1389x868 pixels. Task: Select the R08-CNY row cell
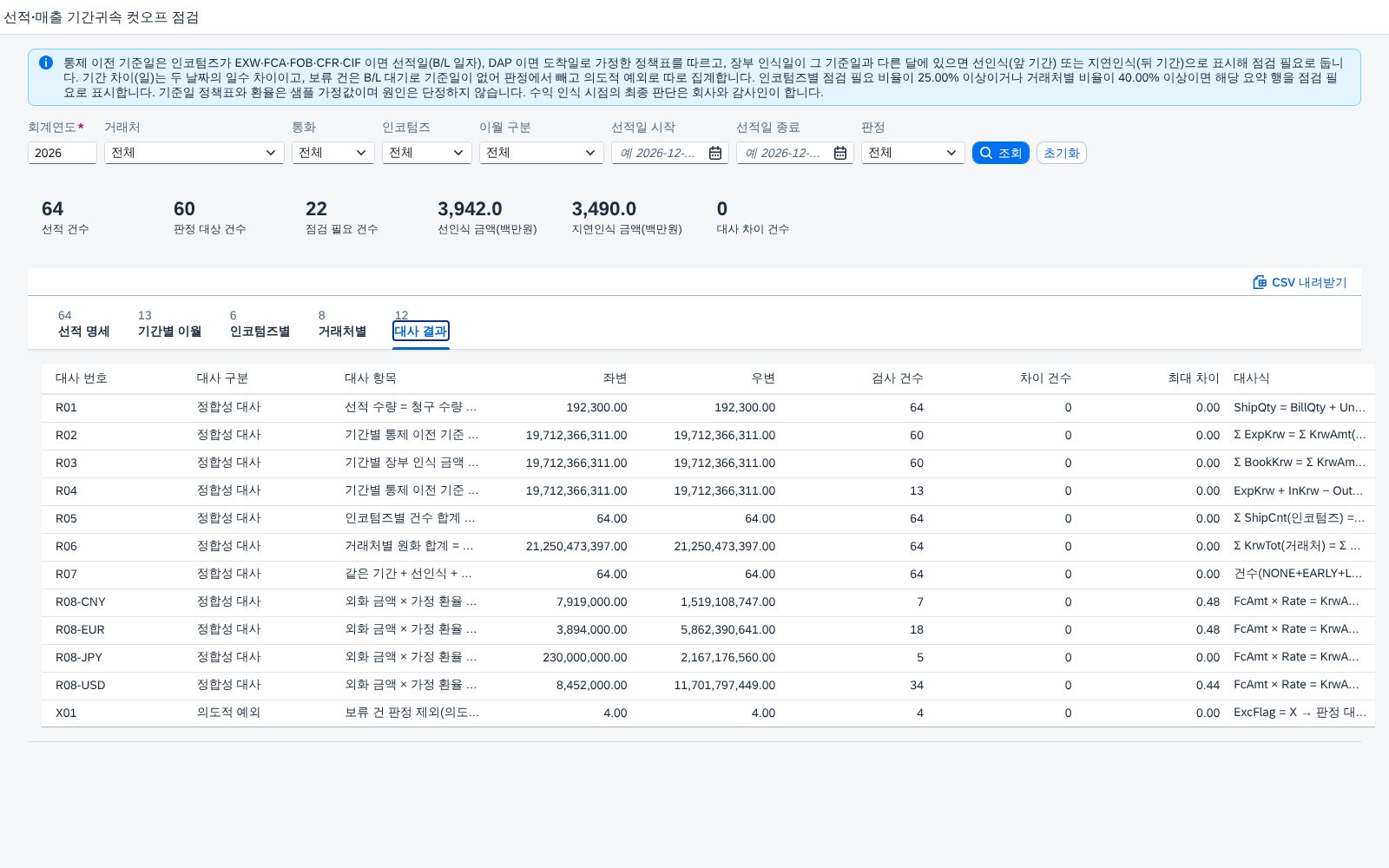coord(81,602)
